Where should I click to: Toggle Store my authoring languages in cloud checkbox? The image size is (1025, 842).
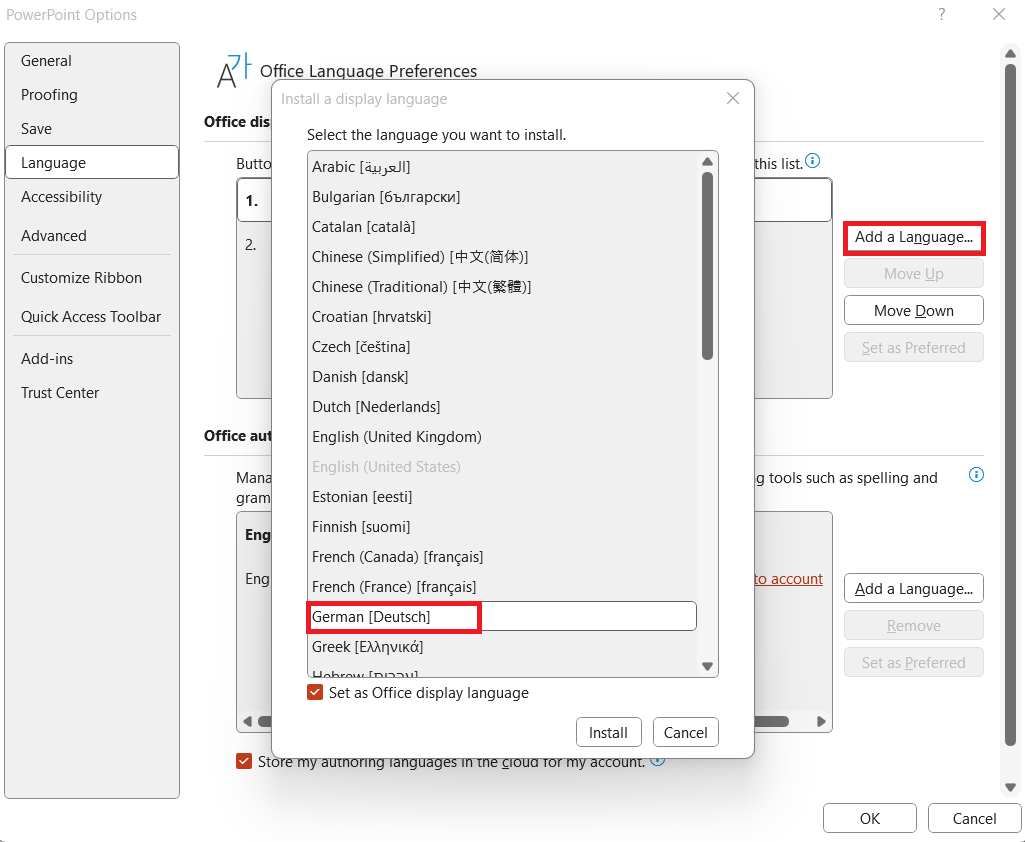pyautogui.click(x=244, y=761)
